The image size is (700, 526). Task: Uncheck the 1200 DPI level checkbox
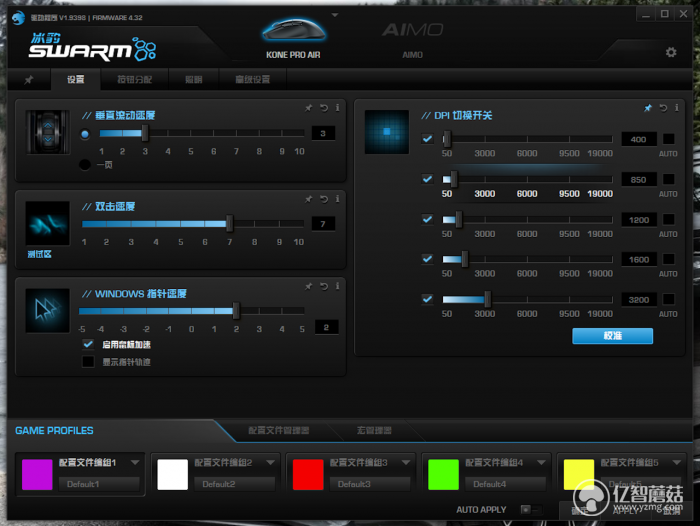pos(427,219)
